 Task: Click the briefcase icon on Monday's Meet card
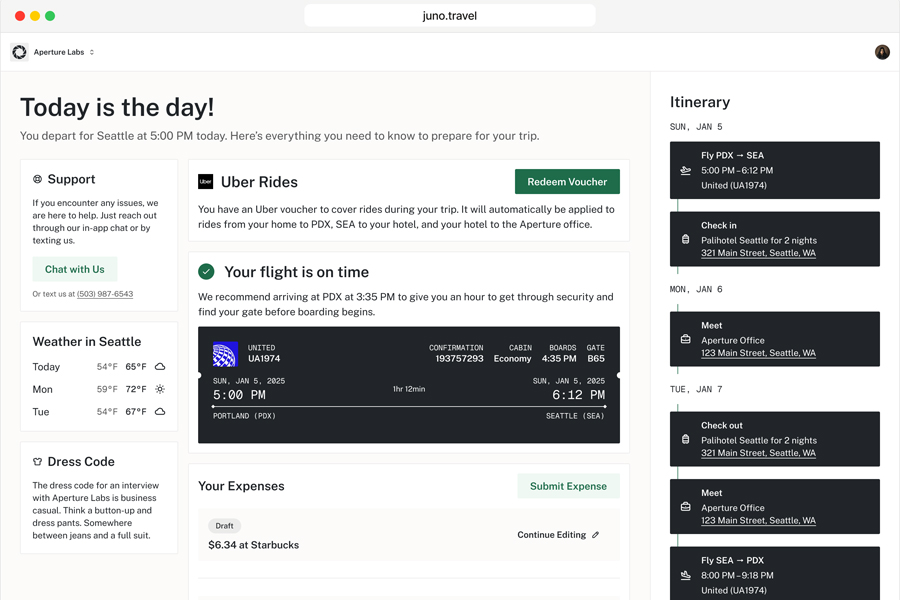685,340
